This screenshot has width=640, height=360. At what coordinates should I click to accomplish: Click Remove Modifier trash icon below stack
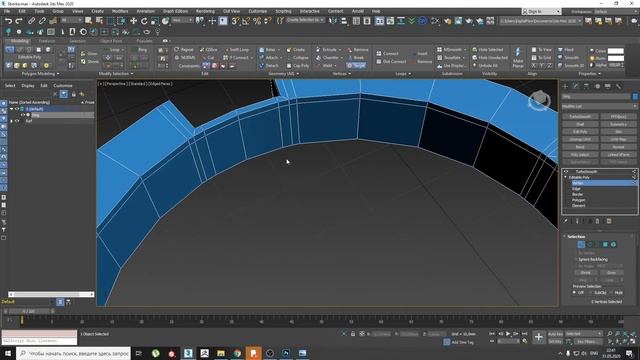(597, 221)
